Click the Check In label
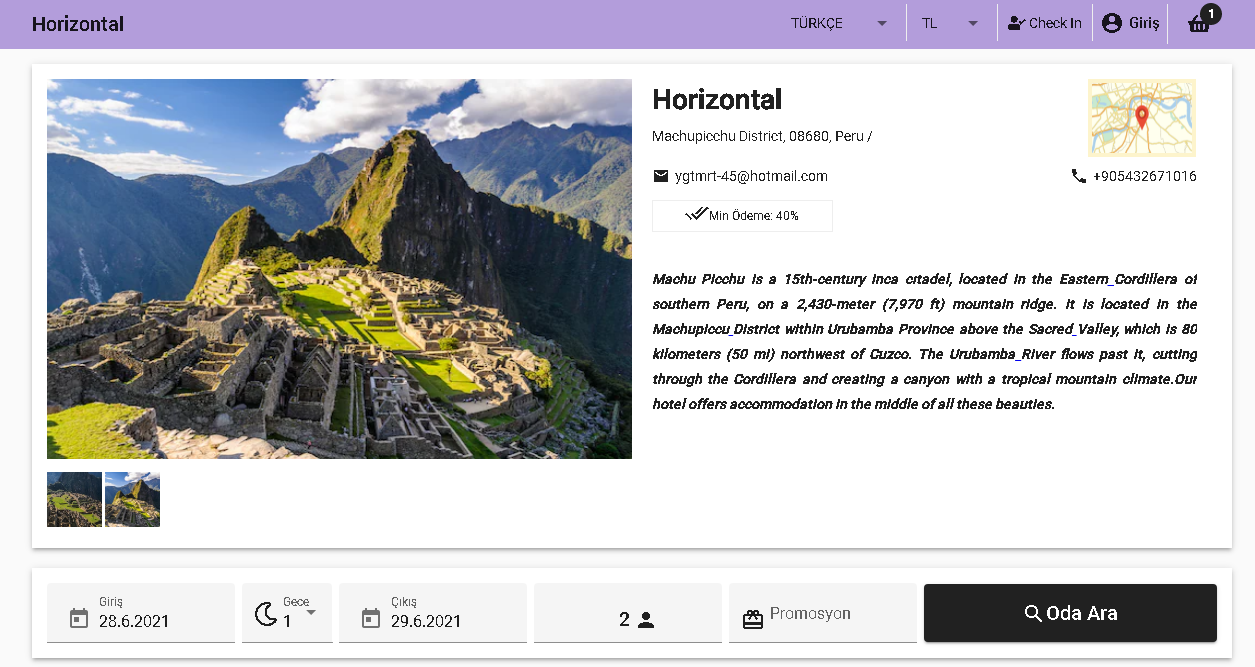 click(1055, 23)
